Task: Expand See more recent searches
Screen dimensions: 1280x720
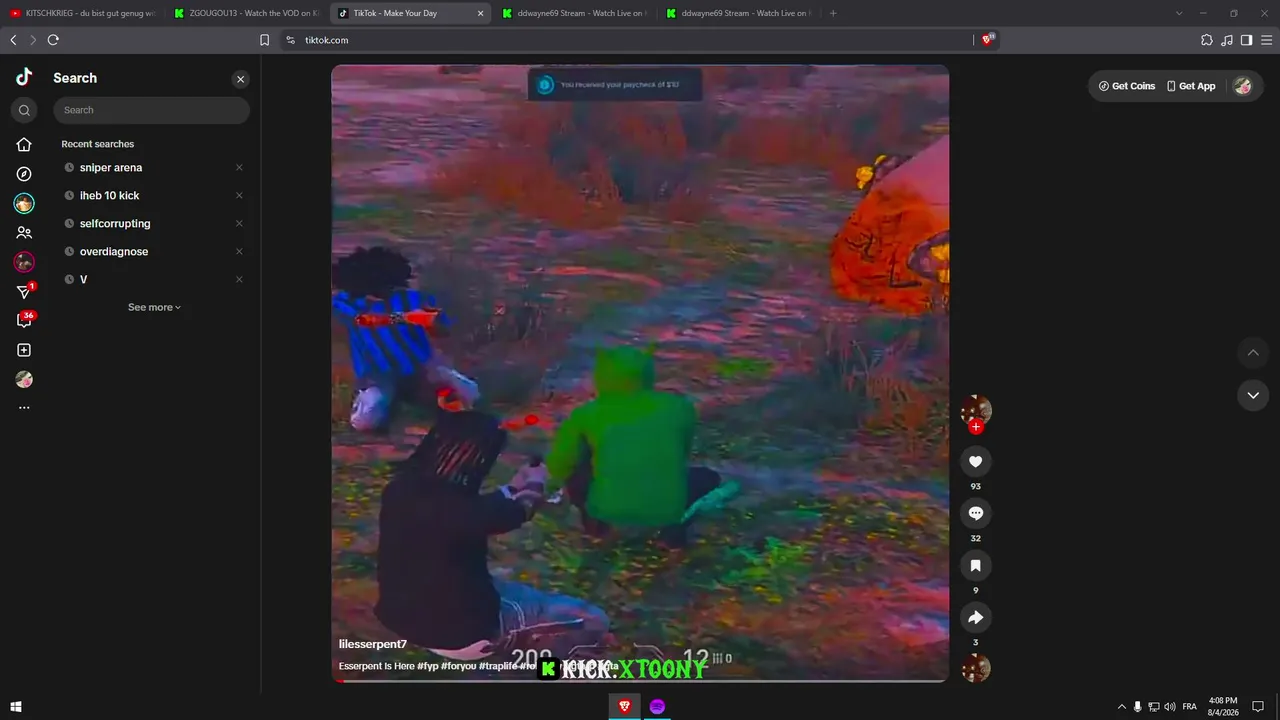Action: [154, 308]
